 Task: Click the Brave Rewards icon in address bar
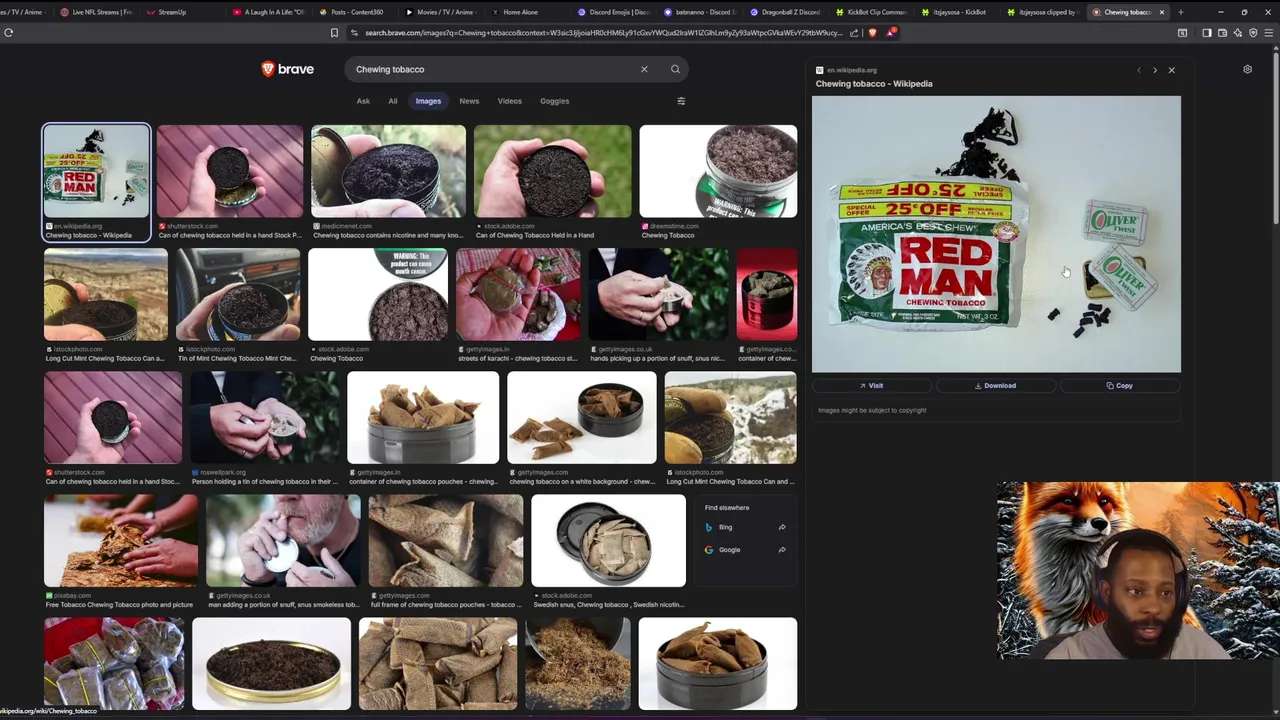[x=890, y=33]
